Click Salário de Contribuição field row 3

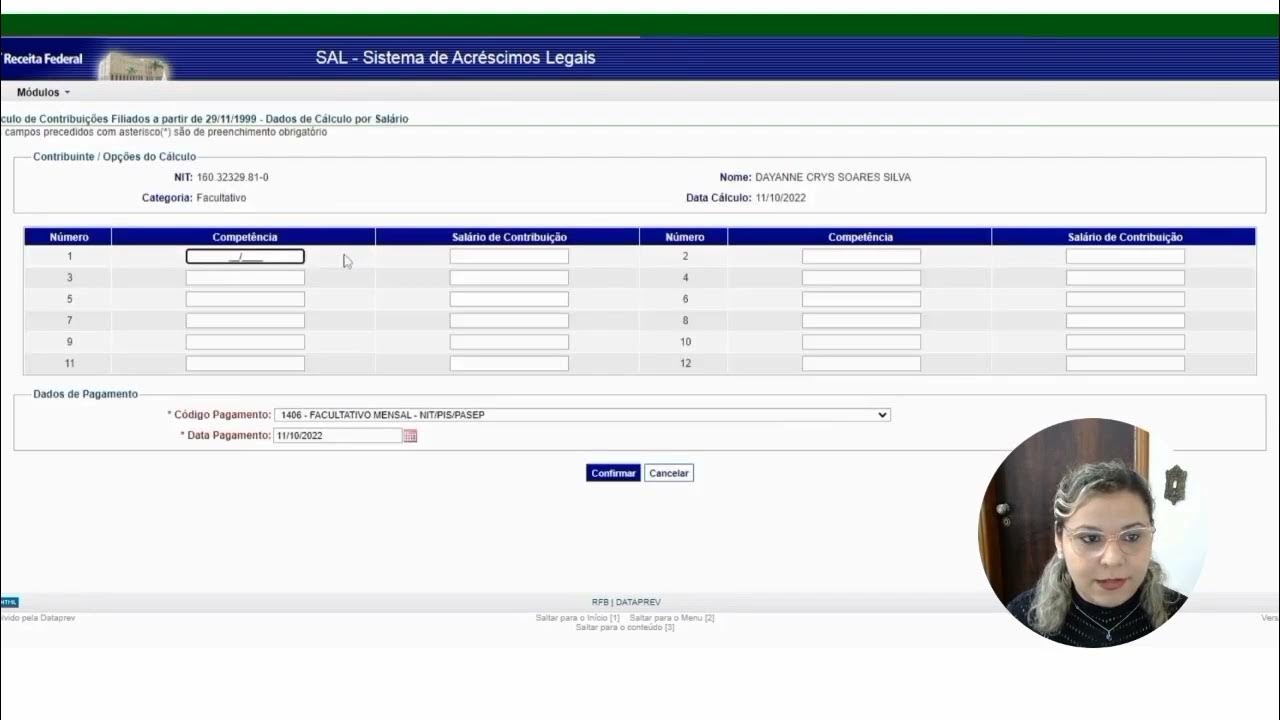(509, 278)
